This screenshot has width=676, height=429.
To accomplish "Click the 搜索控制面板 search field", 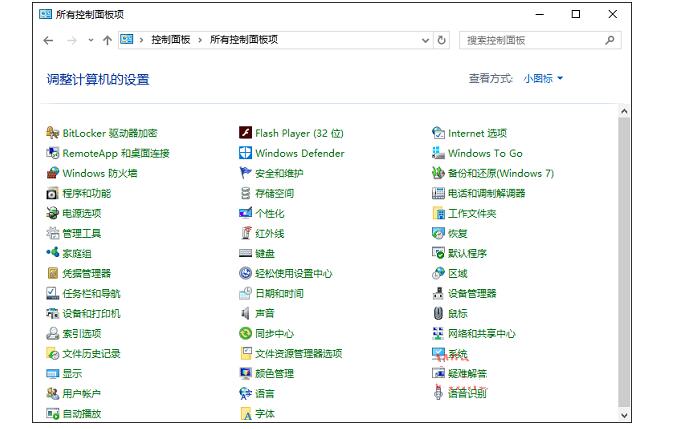I will click(x=540, y=40).
